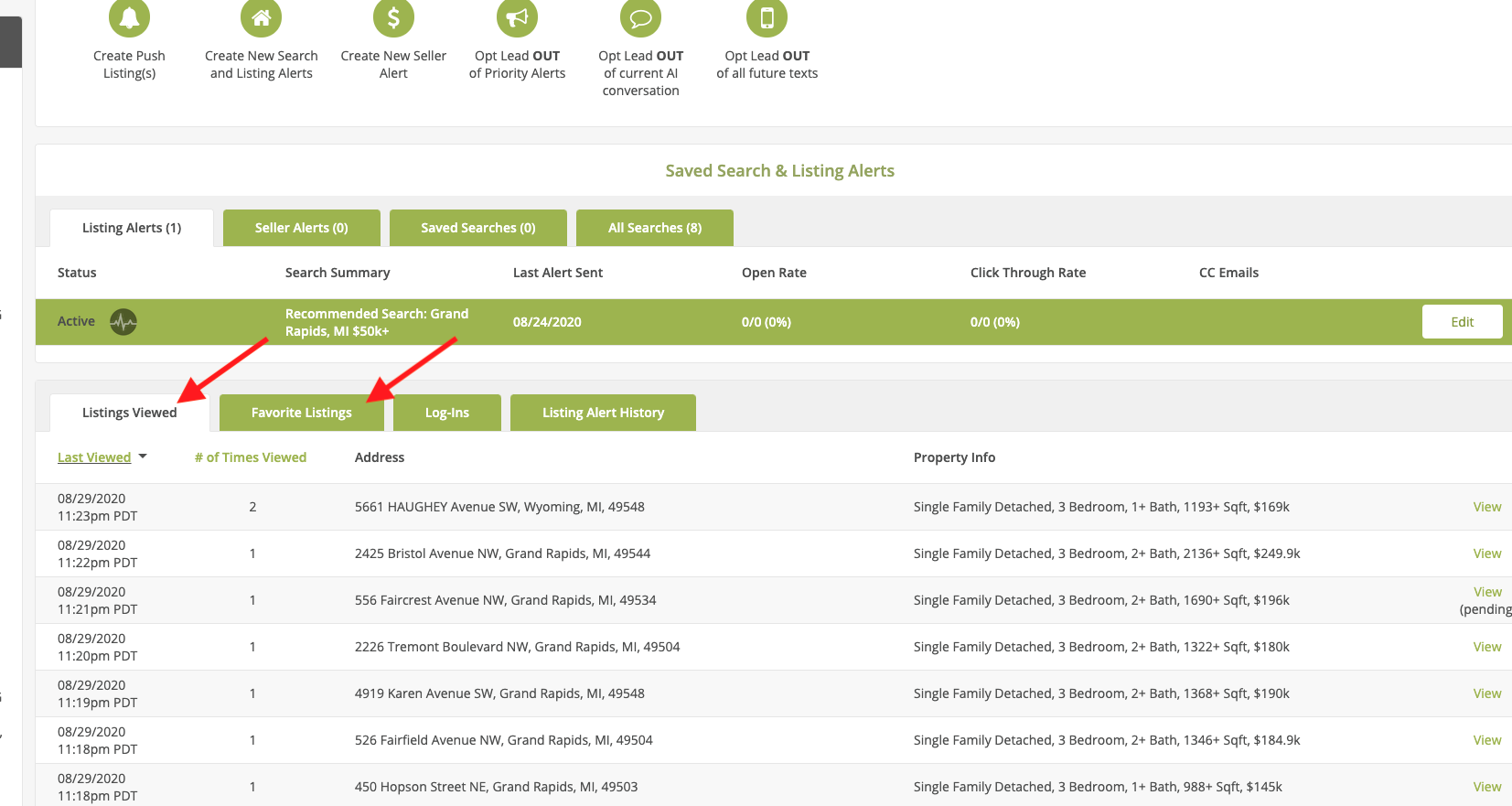Click the activity pulse icon beside Active
The width and height of the screenshot is (1512, 806).
123,322
